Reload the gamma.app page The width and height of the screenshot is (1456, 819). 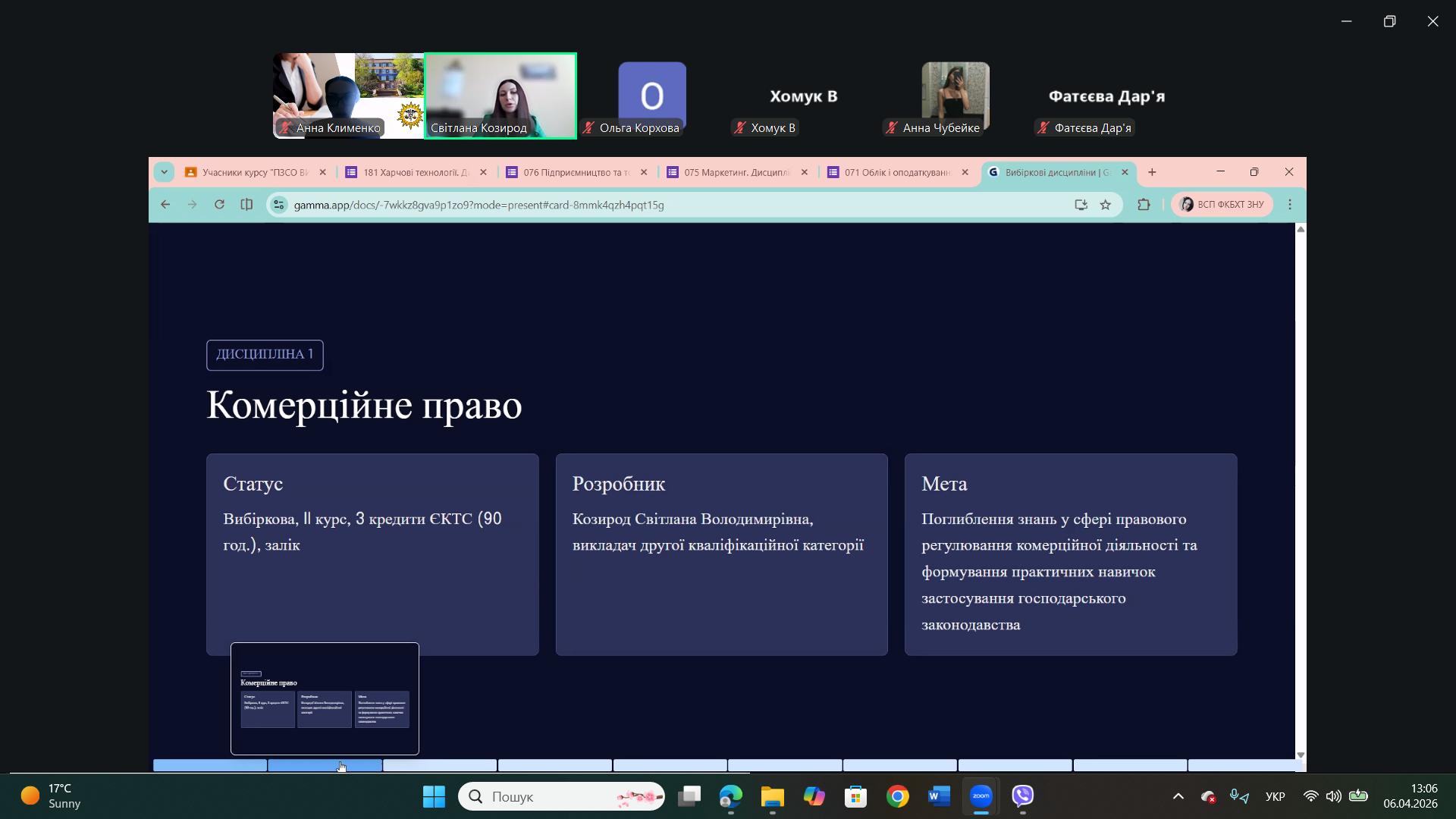click(219, 205)
